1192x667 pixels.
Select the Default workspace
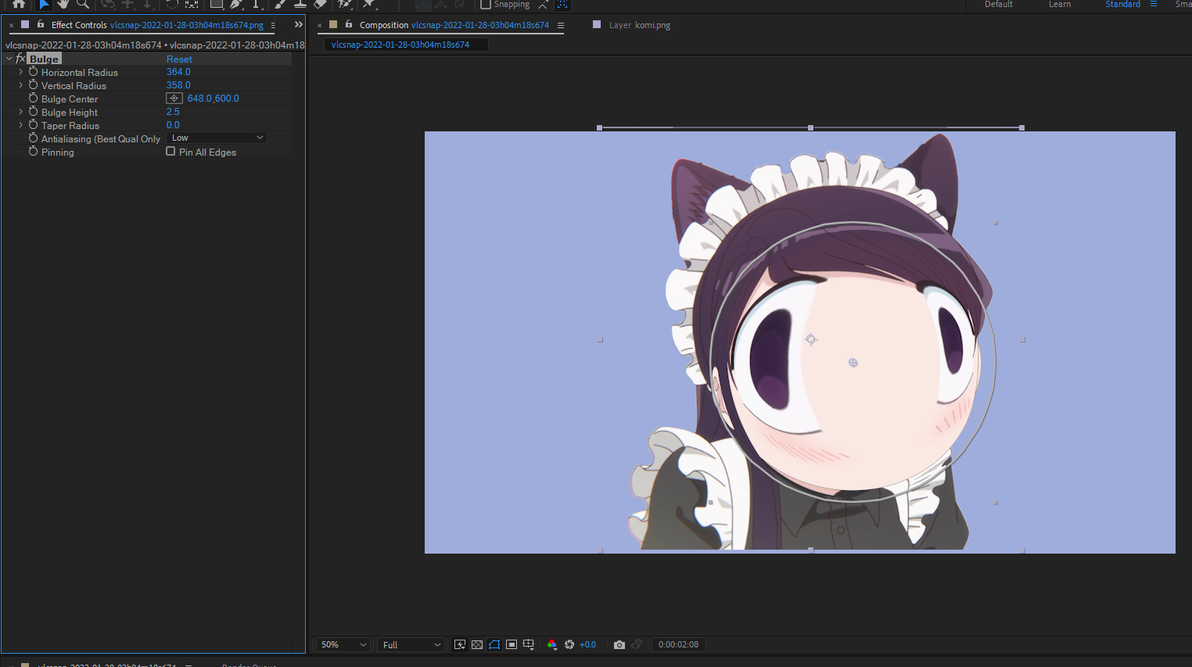[998, 4]
